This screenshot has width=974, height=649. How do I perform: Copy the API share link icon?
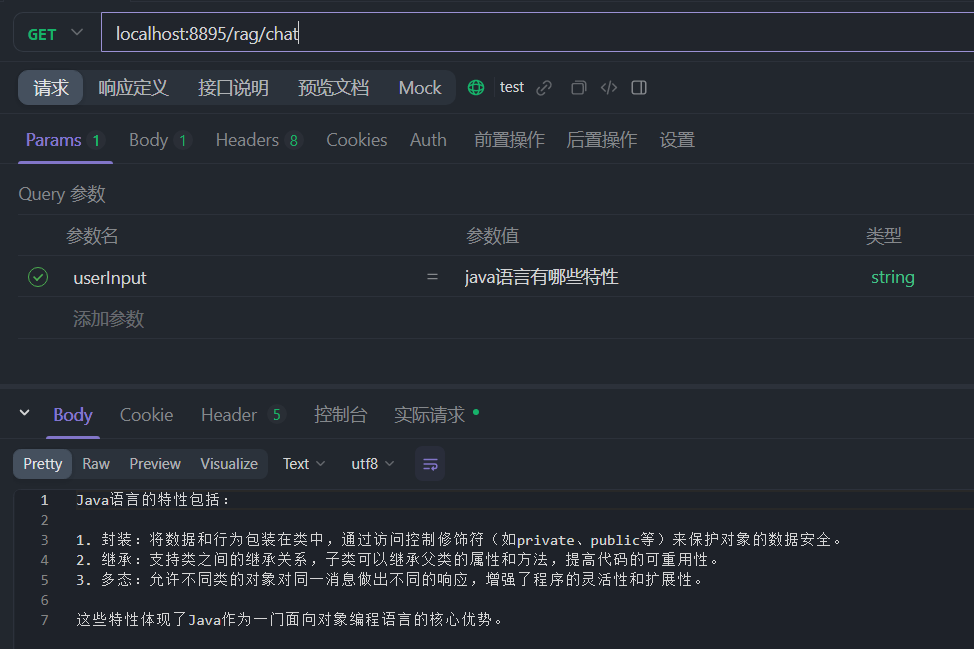pos(543,88)
